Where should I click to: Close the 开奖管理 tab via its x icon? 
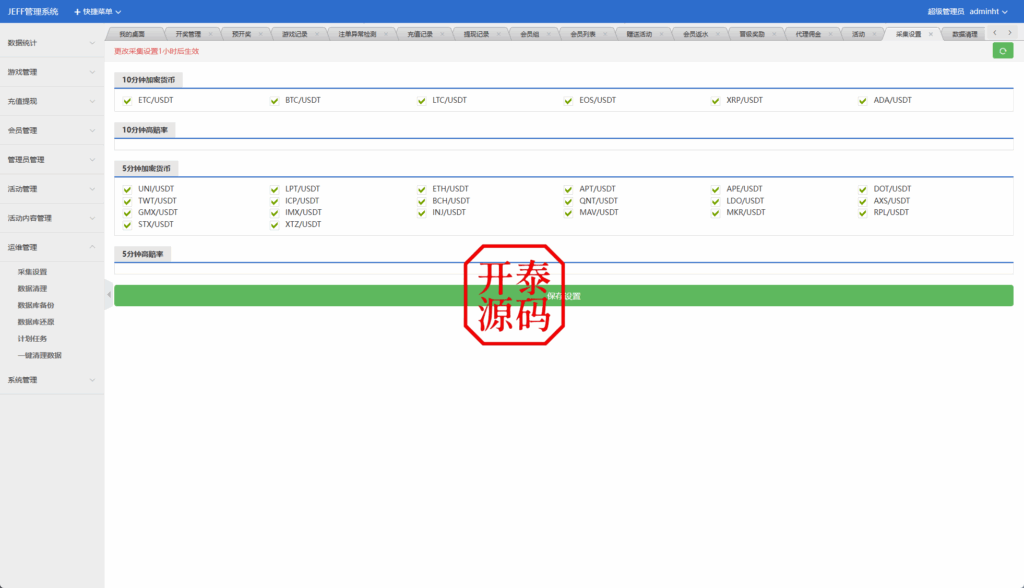210,34
